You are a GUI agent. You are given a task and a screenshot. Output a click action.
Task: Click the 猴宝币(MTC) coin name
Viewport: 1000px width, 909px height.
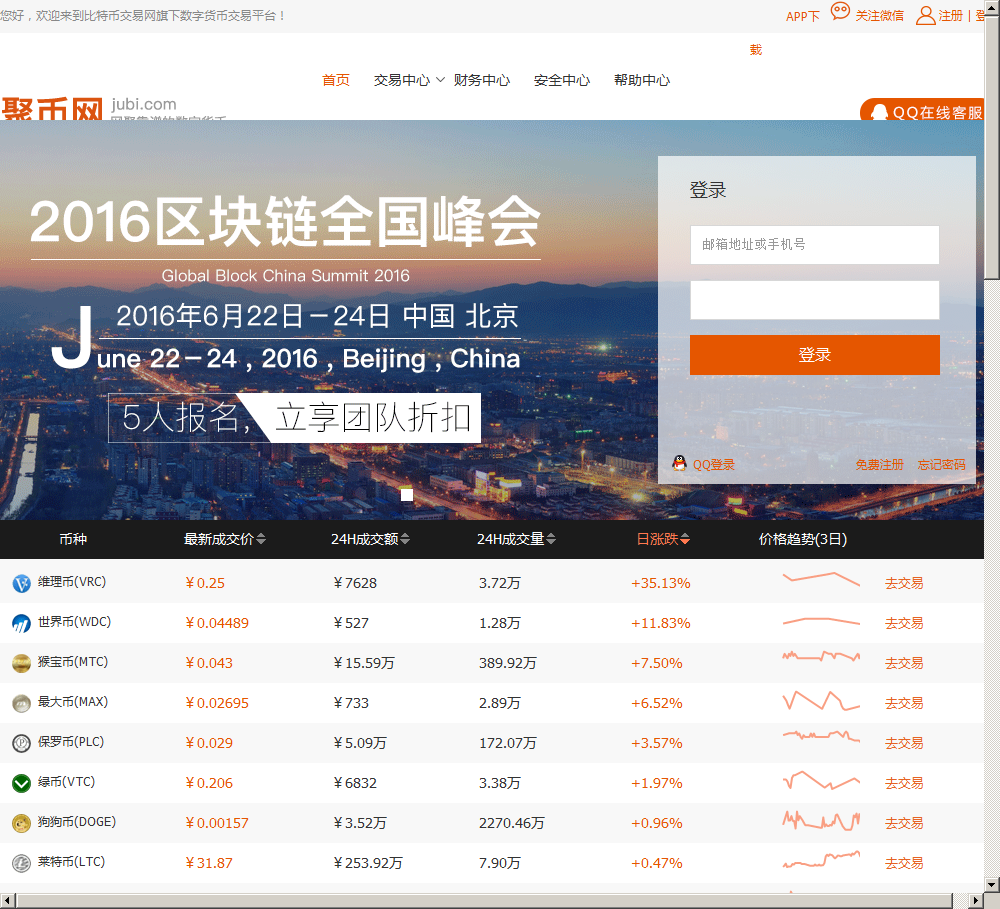point(73,662)
